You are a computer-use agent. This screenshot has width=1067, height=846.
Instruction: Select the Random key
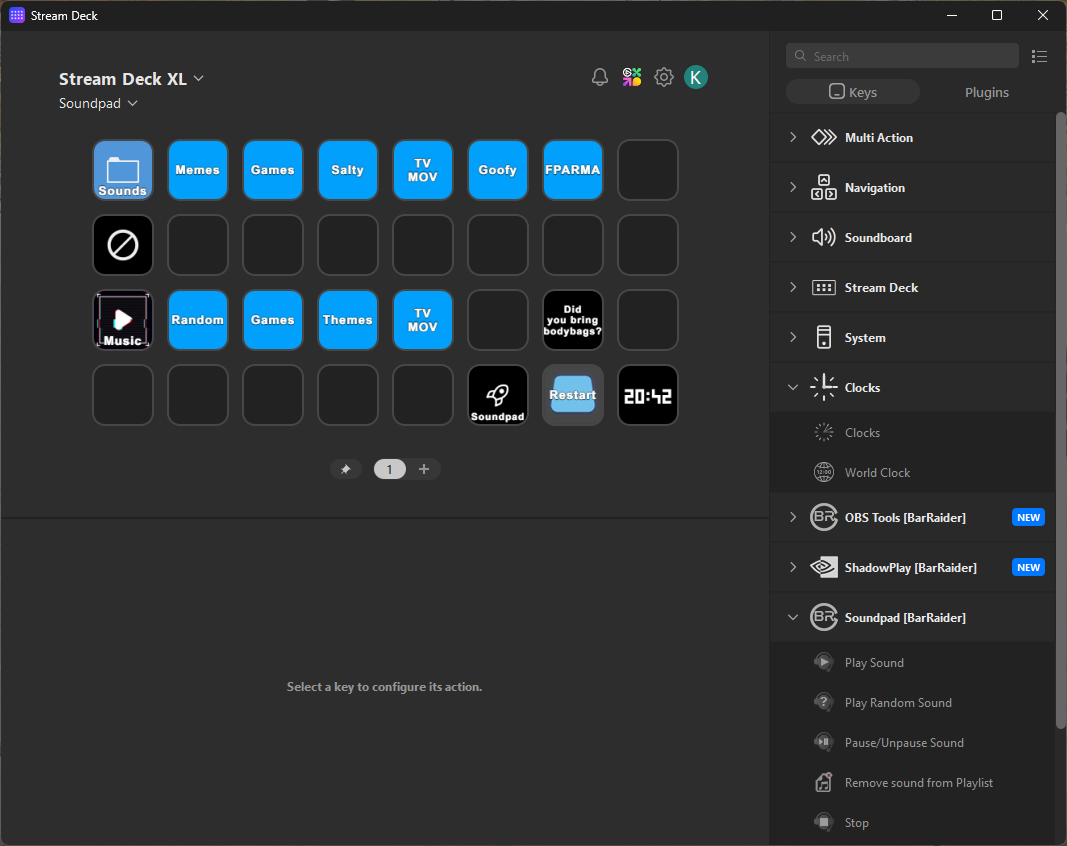pos(198,320)
